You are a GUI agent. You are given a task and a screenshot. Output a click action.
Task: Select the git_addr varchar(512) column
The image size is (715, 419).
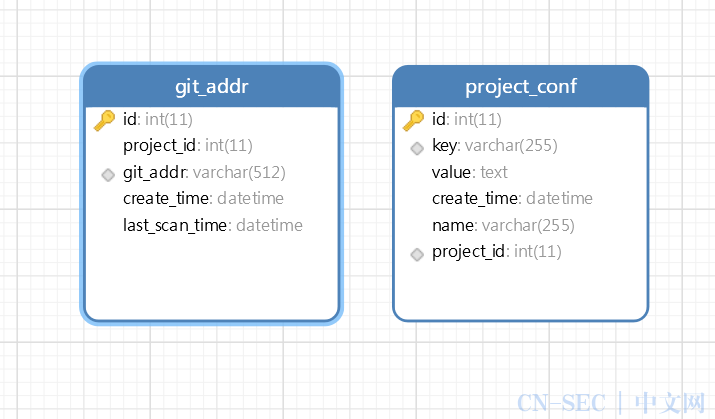pyautogui.click(x=204, y=172)
